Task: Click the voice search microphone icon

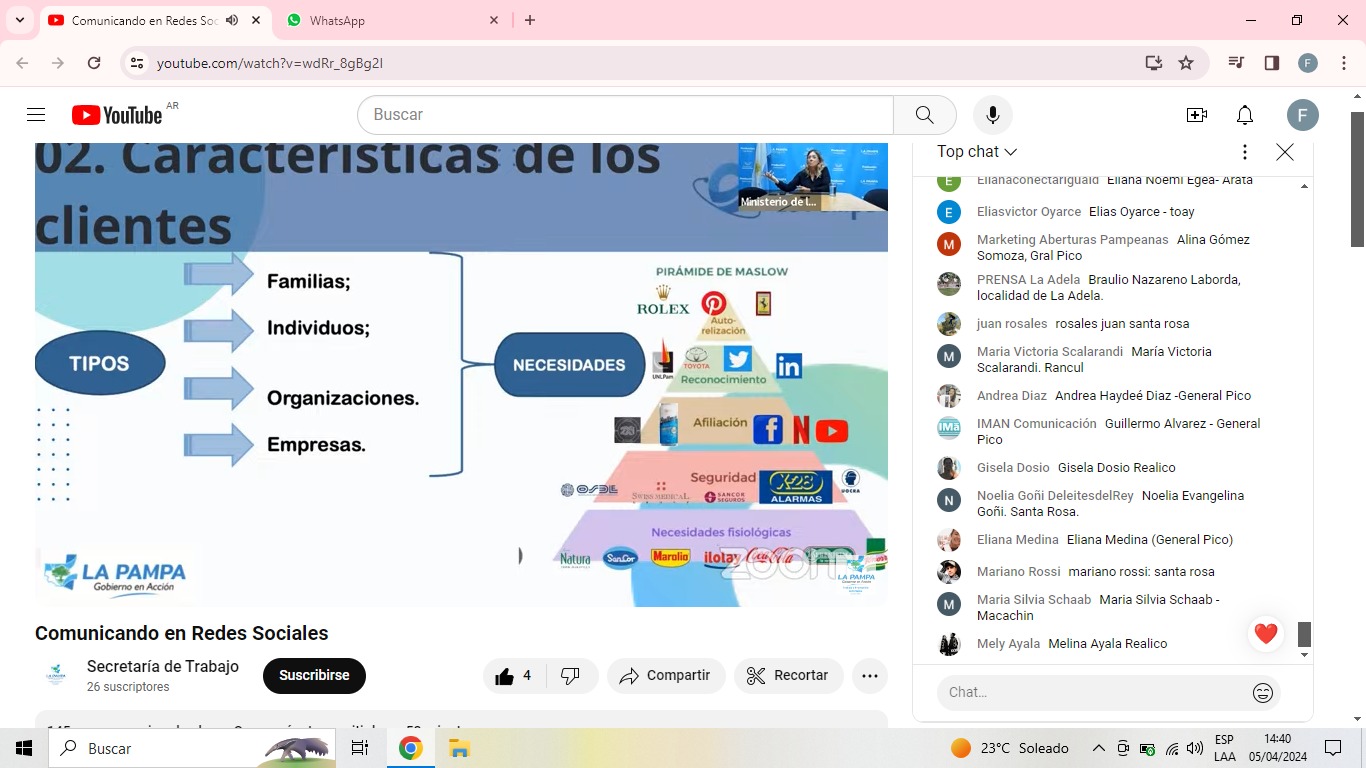Action: pos(992,115)
